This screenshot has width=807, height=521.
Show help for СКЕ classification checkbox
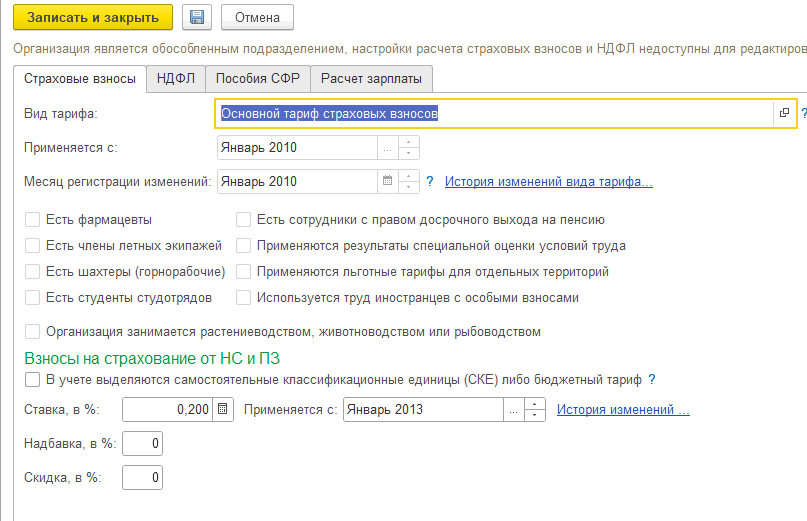(652, 379)
